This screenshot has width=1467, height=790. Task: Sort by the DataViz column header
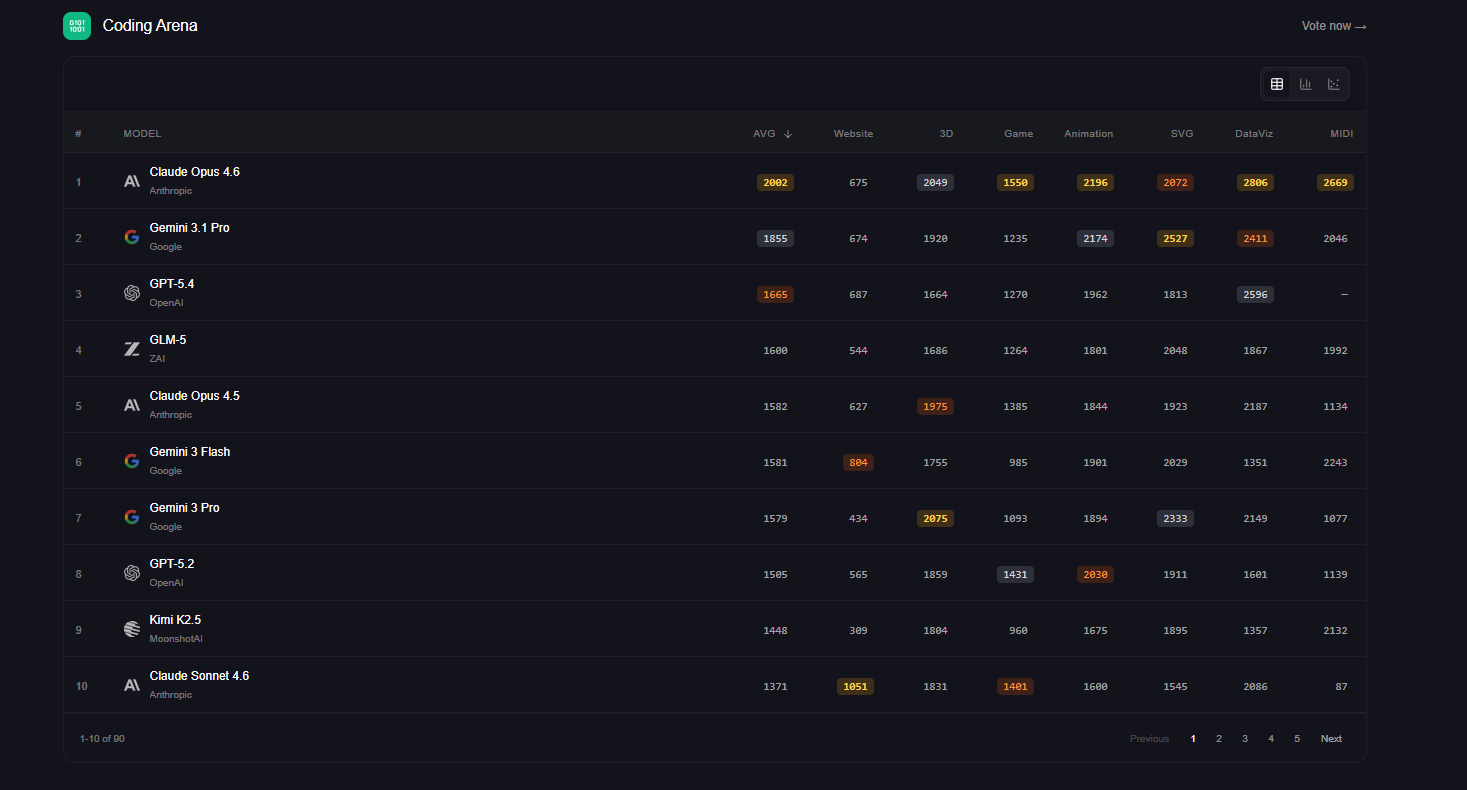1253,134
